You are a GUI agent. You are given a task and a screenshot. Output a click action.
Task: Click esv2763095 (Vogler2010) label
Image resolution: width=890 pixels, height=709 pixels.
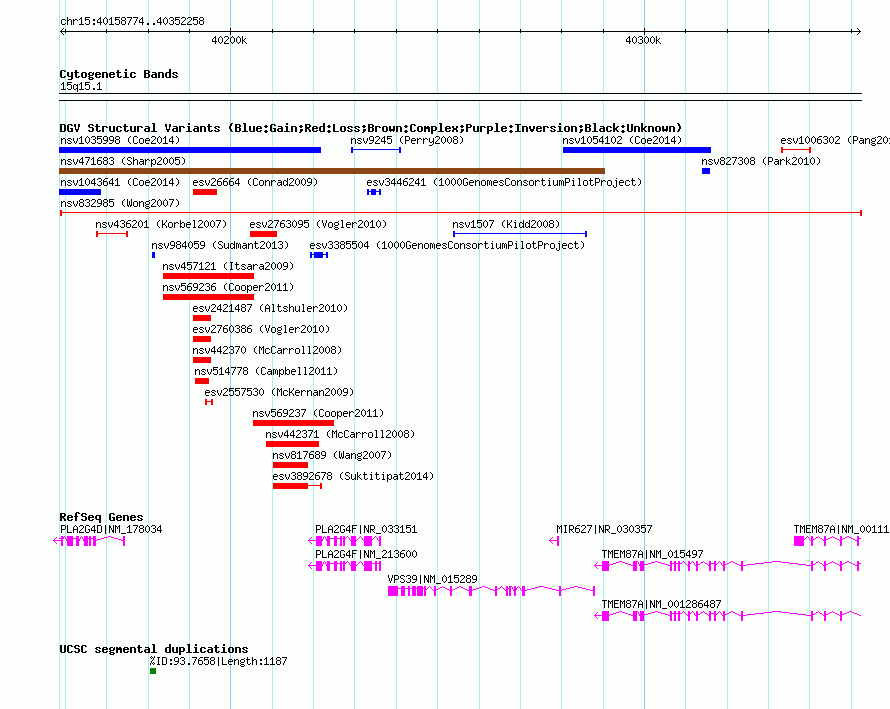[x=318, y=224]
